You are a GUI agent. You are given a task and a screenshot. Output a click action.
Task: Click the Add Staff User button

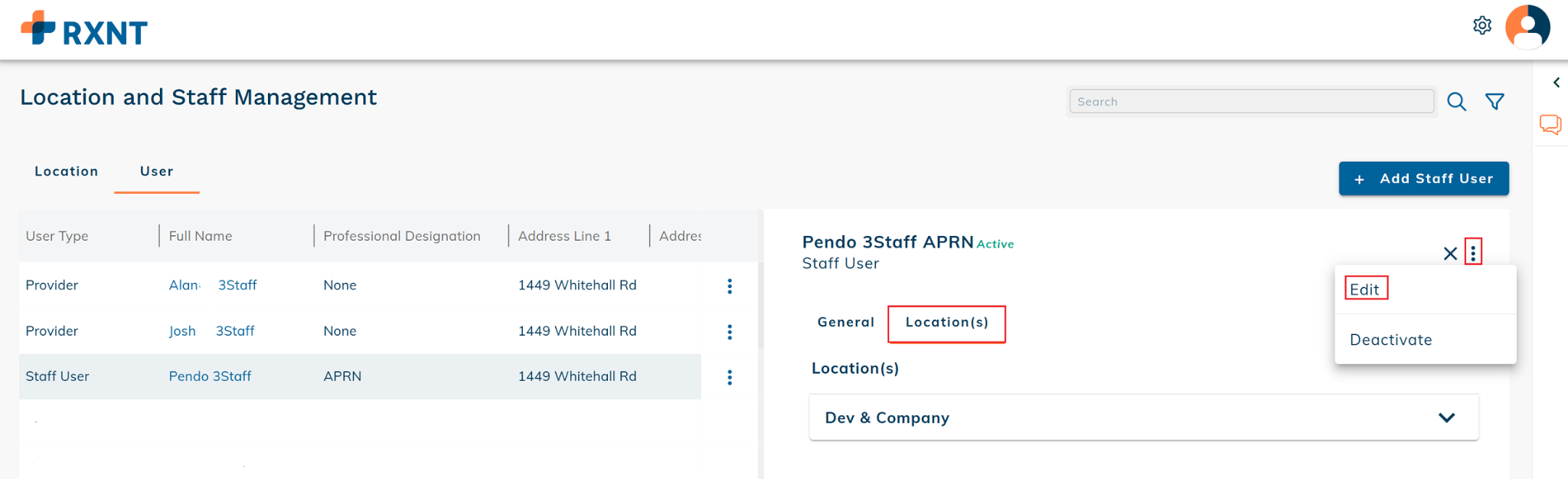[x=1423, y=179]
